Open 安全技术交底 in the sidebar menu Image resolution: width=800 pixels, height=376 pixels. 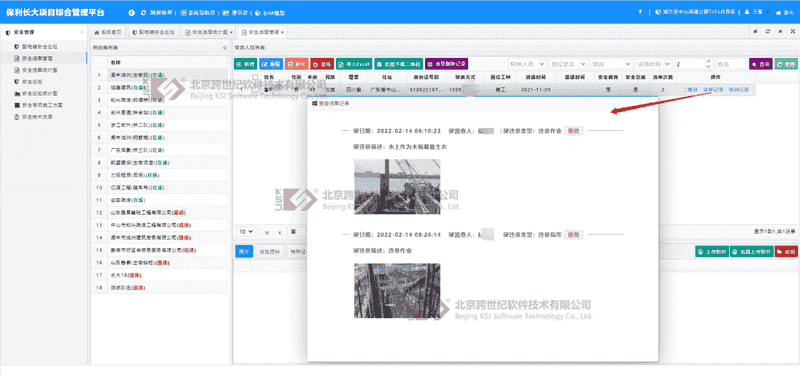point(37,117)
